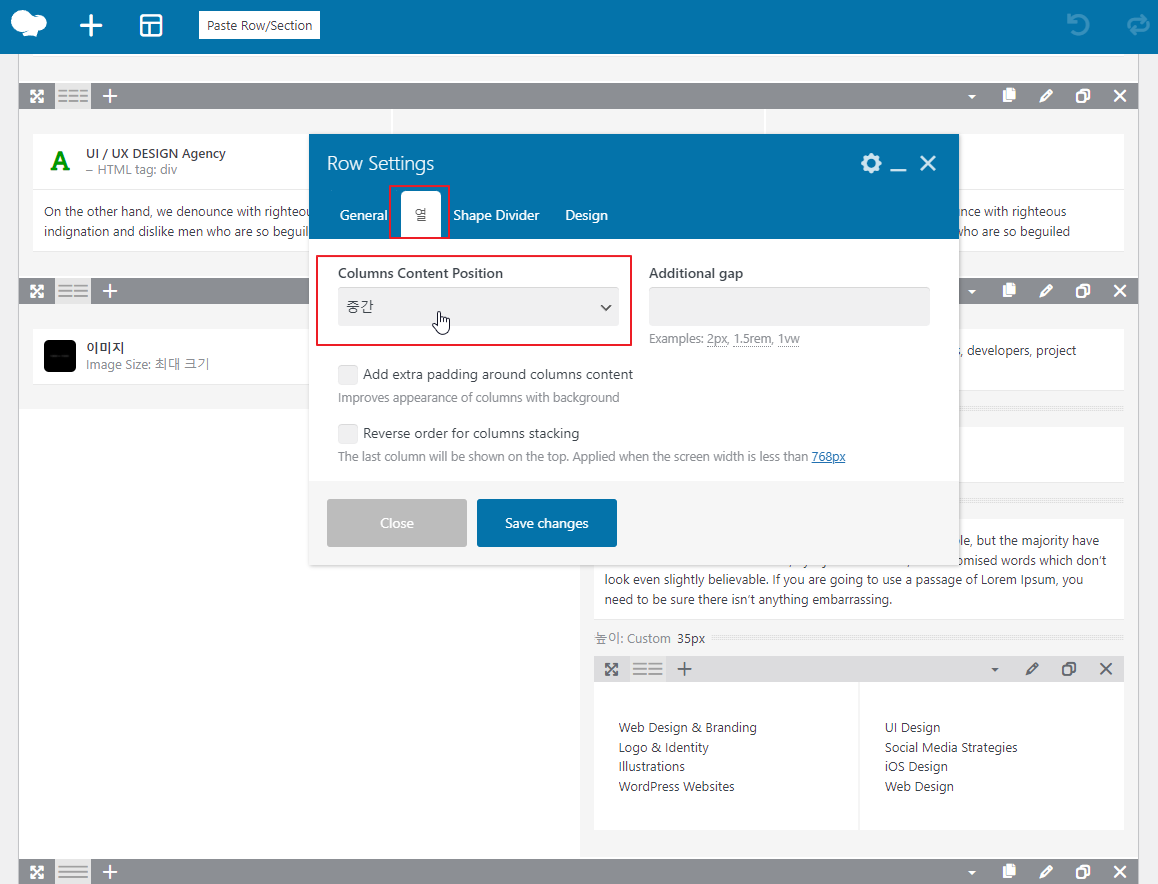Click the Close button

click(397, 523)
